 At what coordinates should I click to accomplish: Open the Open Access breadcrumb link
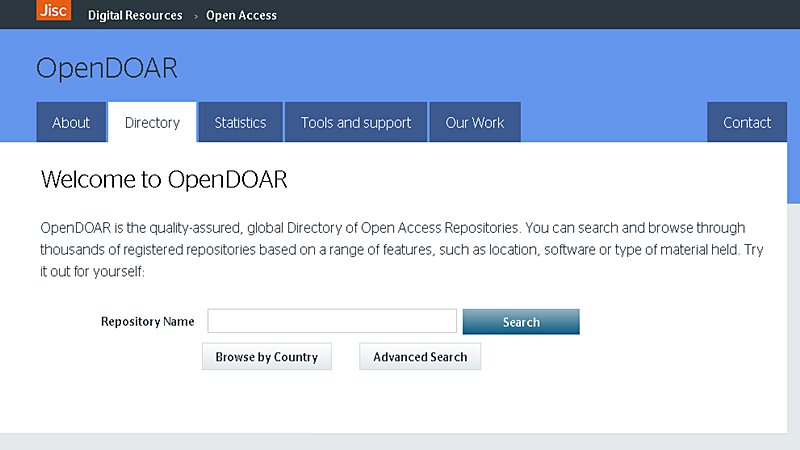241,15
